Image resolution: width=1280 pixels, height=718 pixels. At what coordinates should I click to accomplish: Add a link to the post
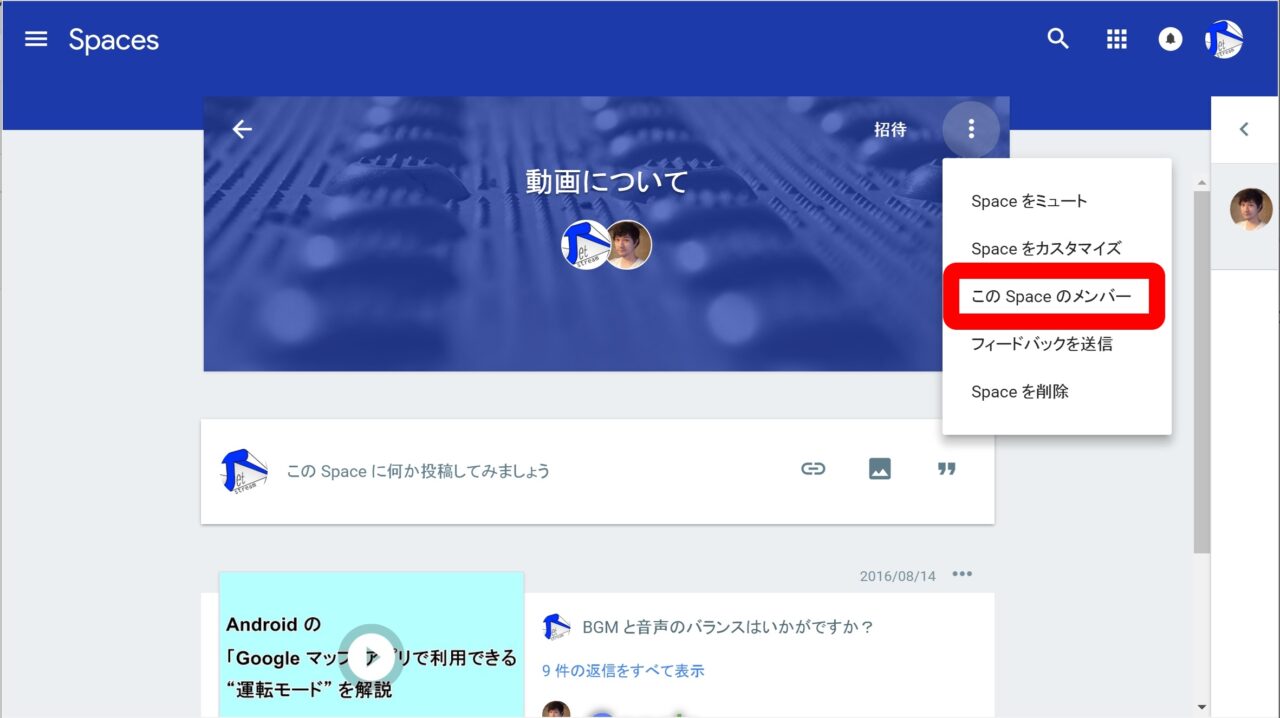(x=813, y=469)
